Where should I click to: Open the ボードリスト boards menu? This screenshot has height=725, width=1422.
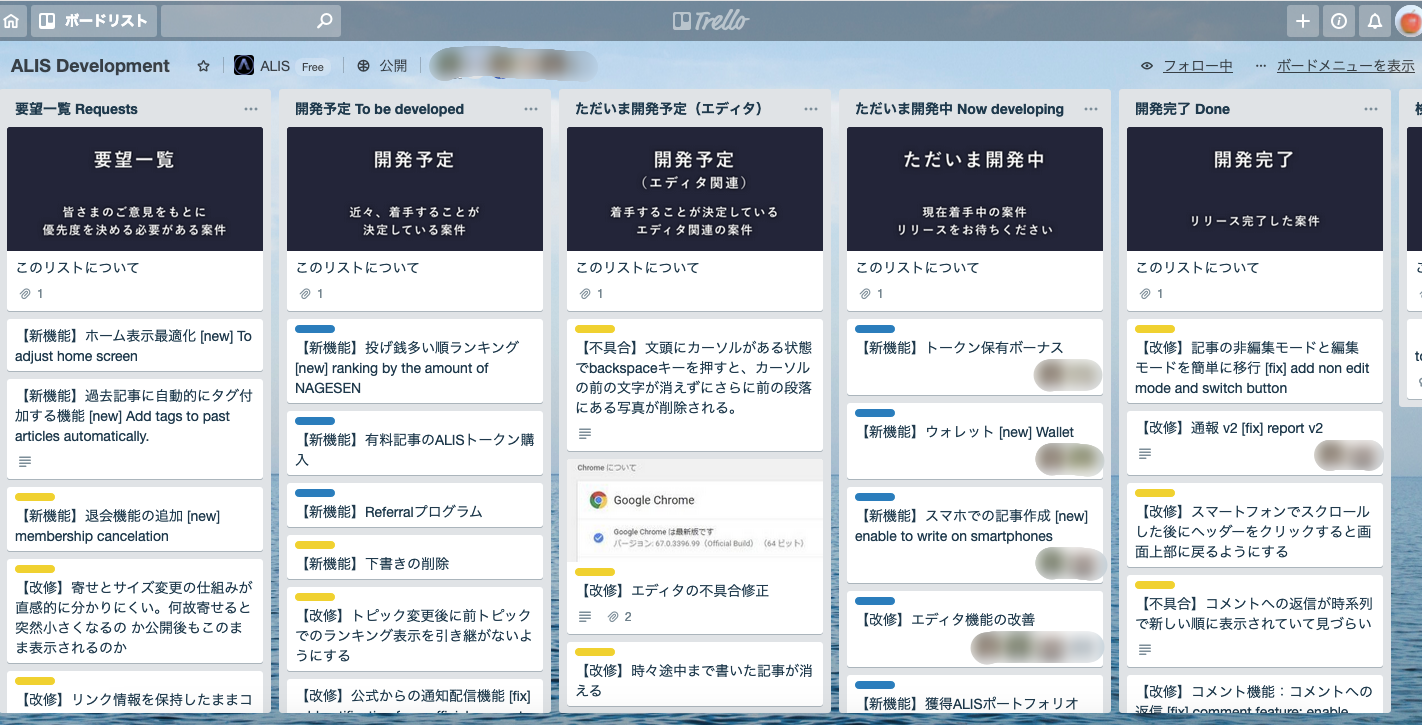(x=92, y=21)
